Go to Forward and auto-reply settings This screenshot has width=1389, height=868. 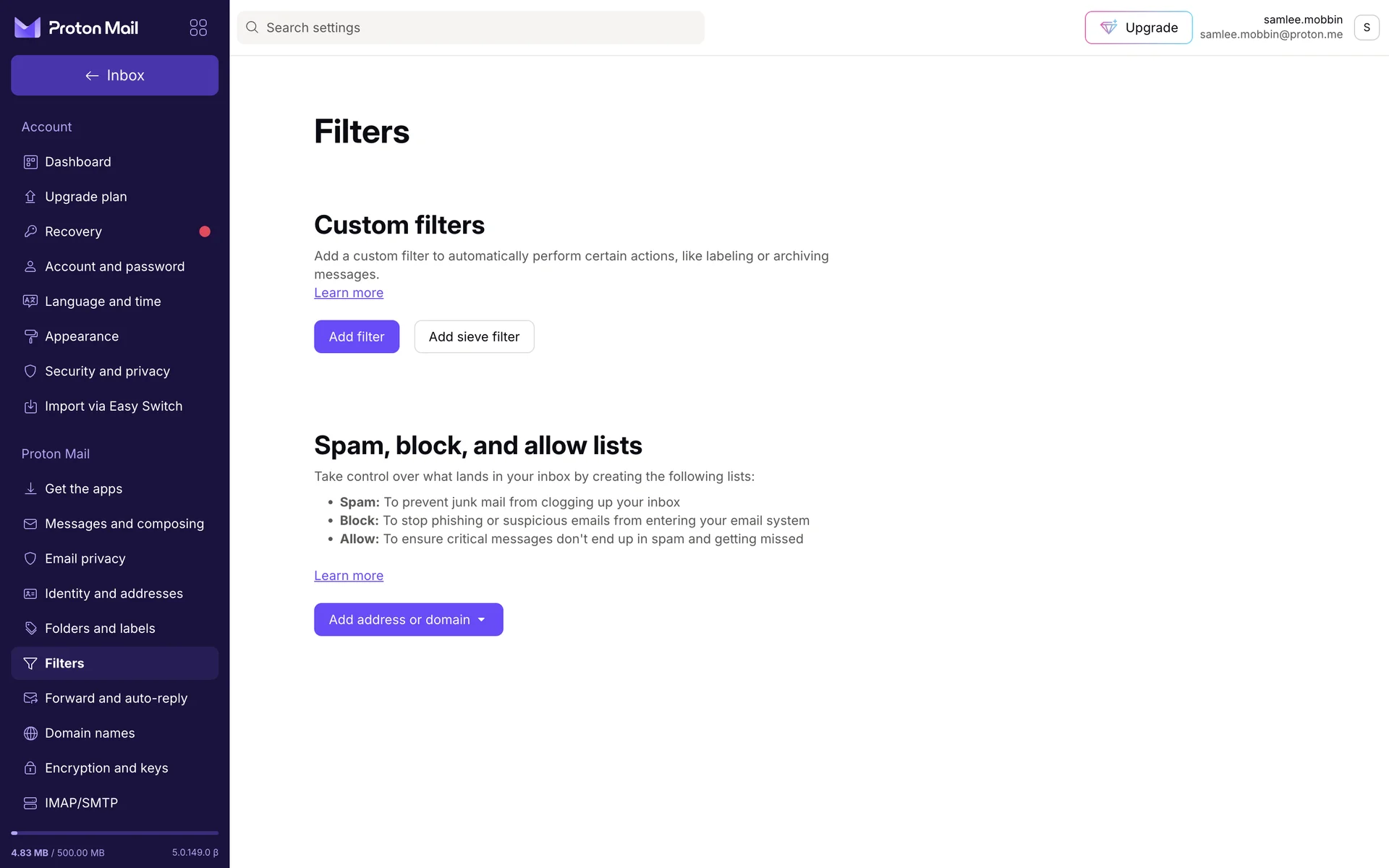[116, 698]
